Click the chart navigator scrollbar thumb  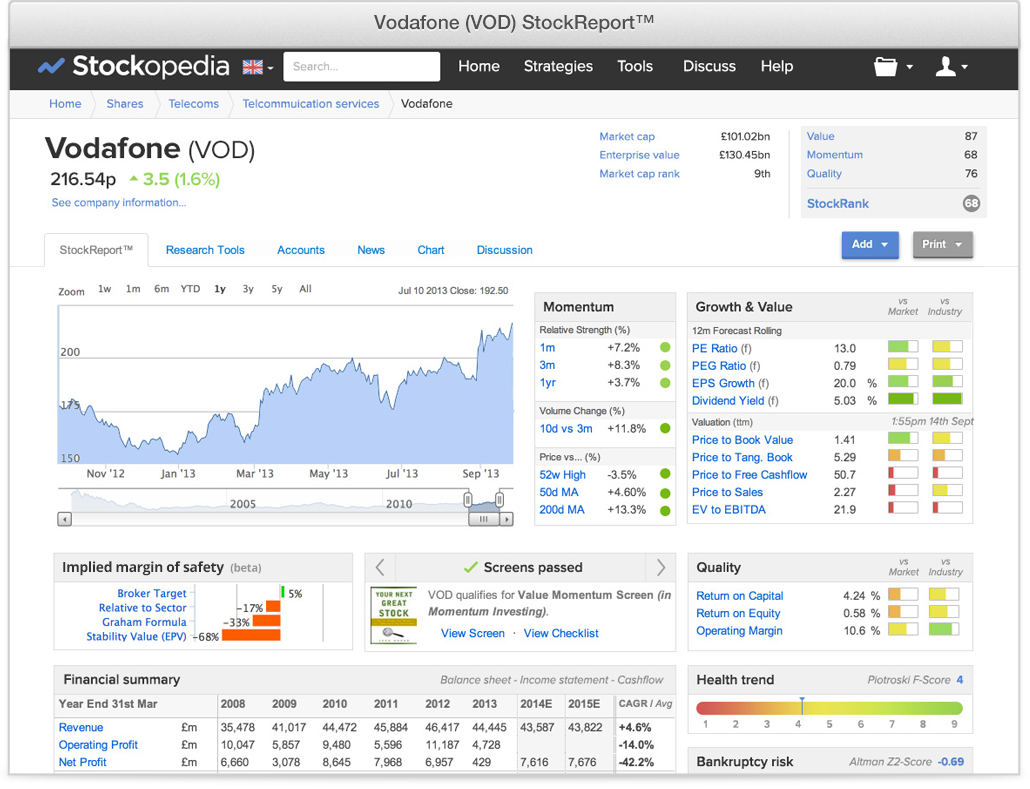[x=484, y=519]
